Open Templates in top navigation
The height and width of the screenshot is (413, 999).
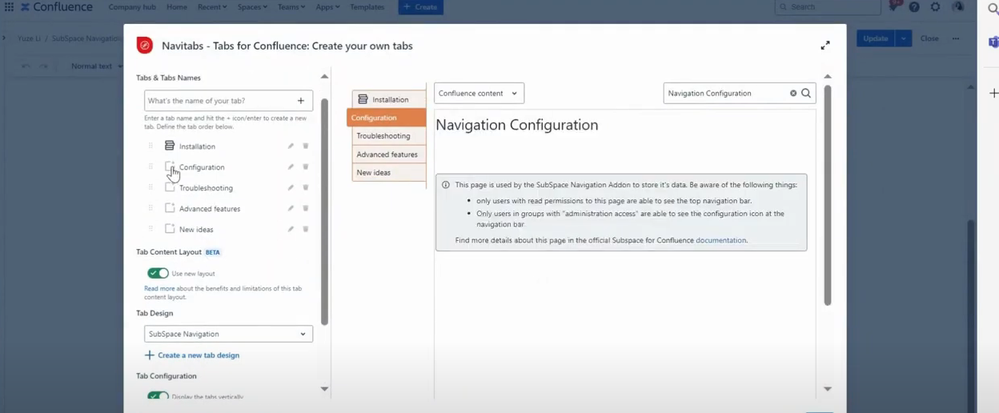[367, 7]
